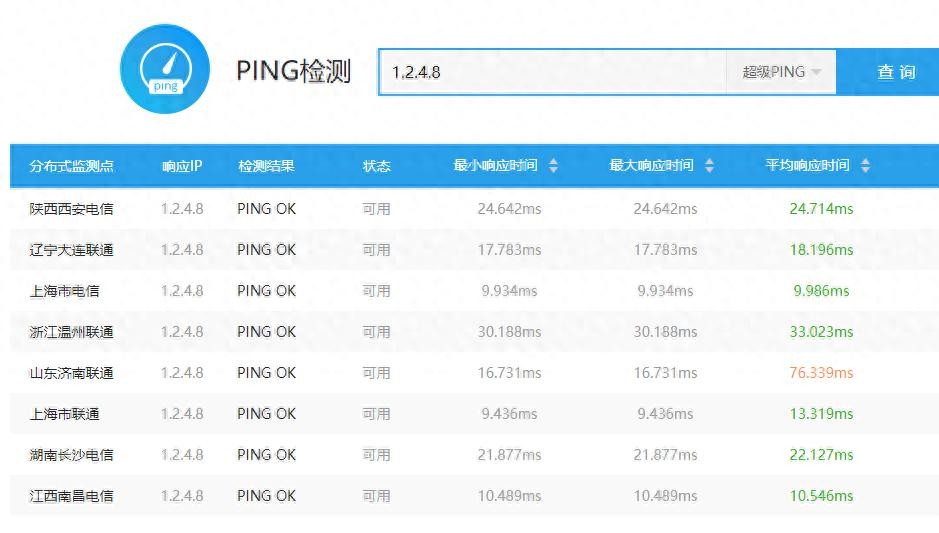Click the 响应IP column header
Viewport: 939px width, 533px height.
[182, 166]
